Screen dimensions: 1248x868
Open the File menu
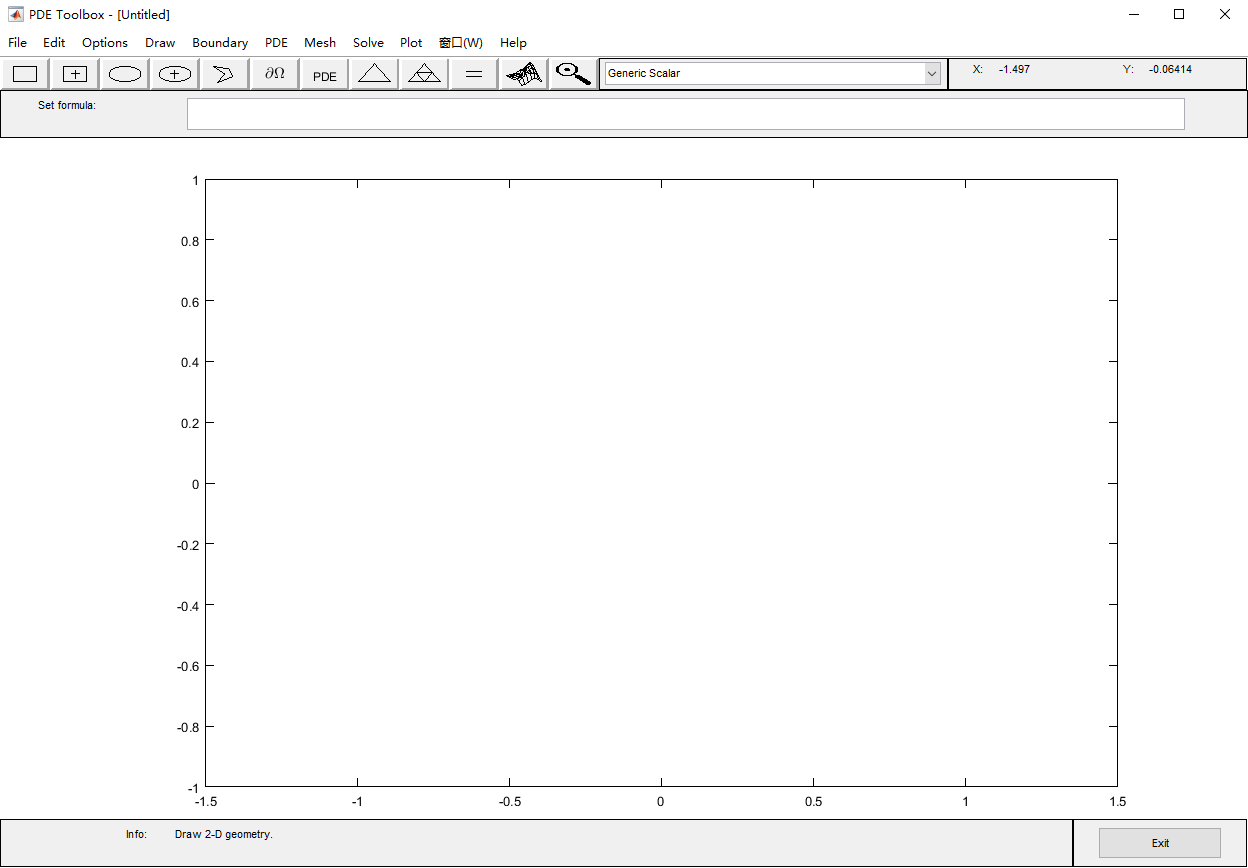(18, 43)
